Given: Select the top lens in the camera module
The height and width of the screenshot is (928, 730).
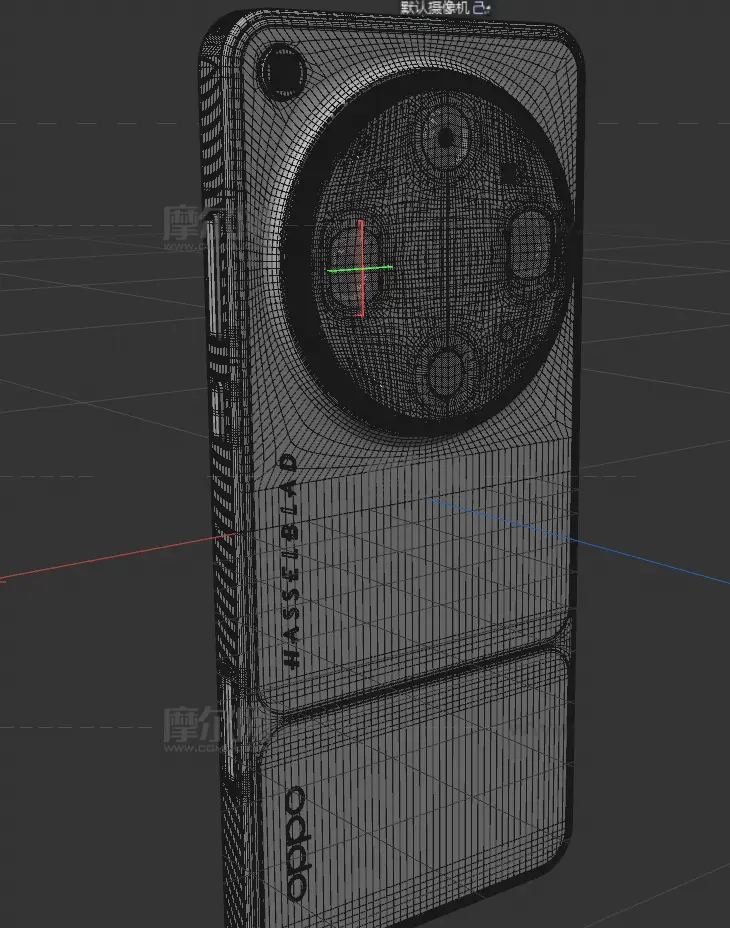Looking at the screenshot, I should 443,140.
